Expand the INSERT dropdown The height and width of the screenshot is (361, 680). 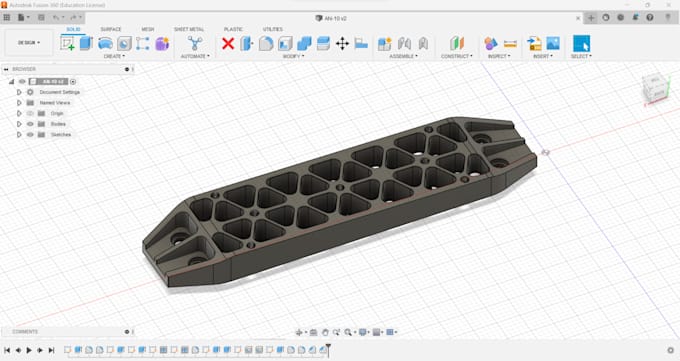[x=543, y=56]
